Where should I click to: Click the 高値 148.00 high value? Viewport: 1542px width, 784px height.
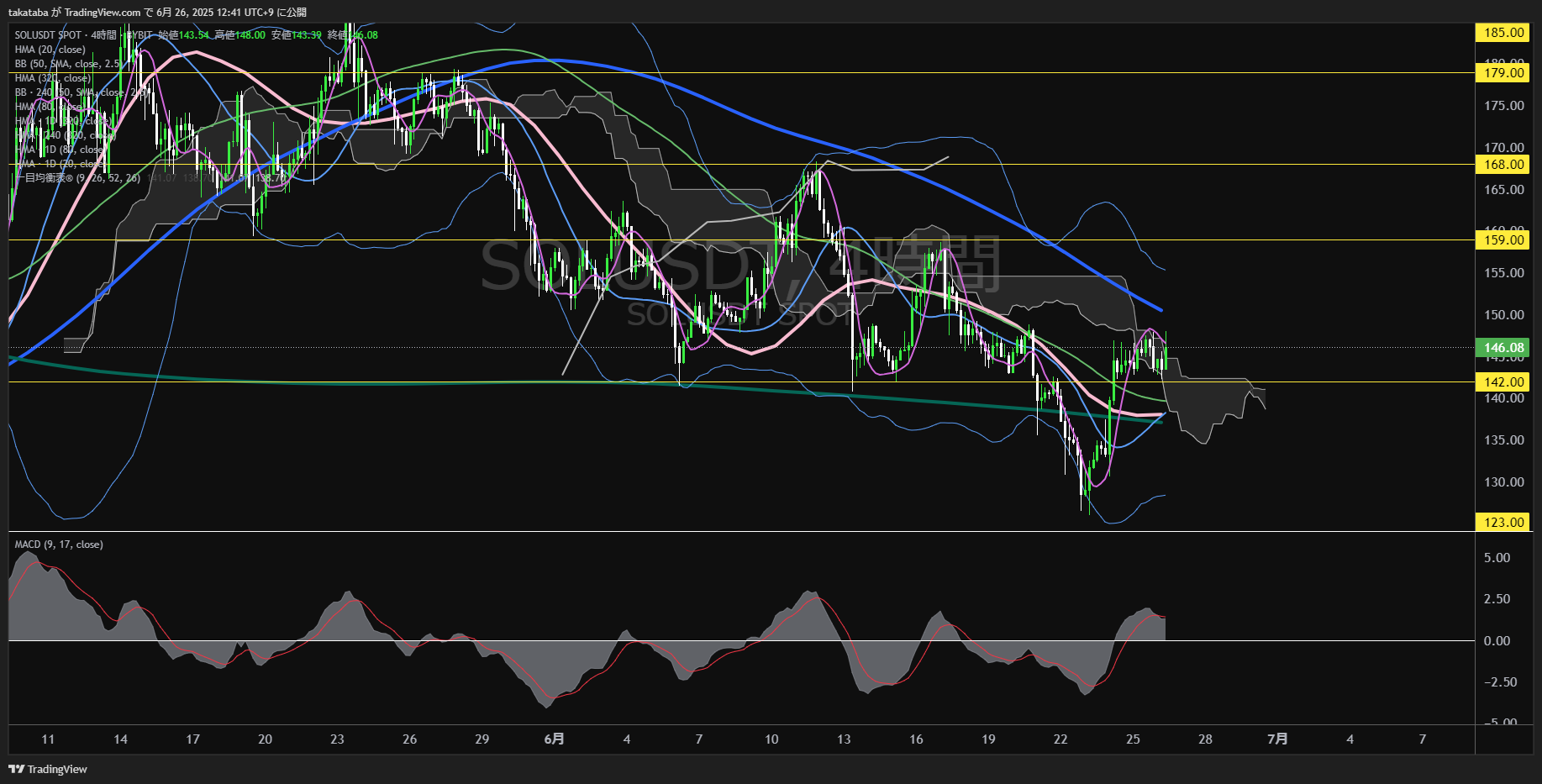[x=239, y=35]
